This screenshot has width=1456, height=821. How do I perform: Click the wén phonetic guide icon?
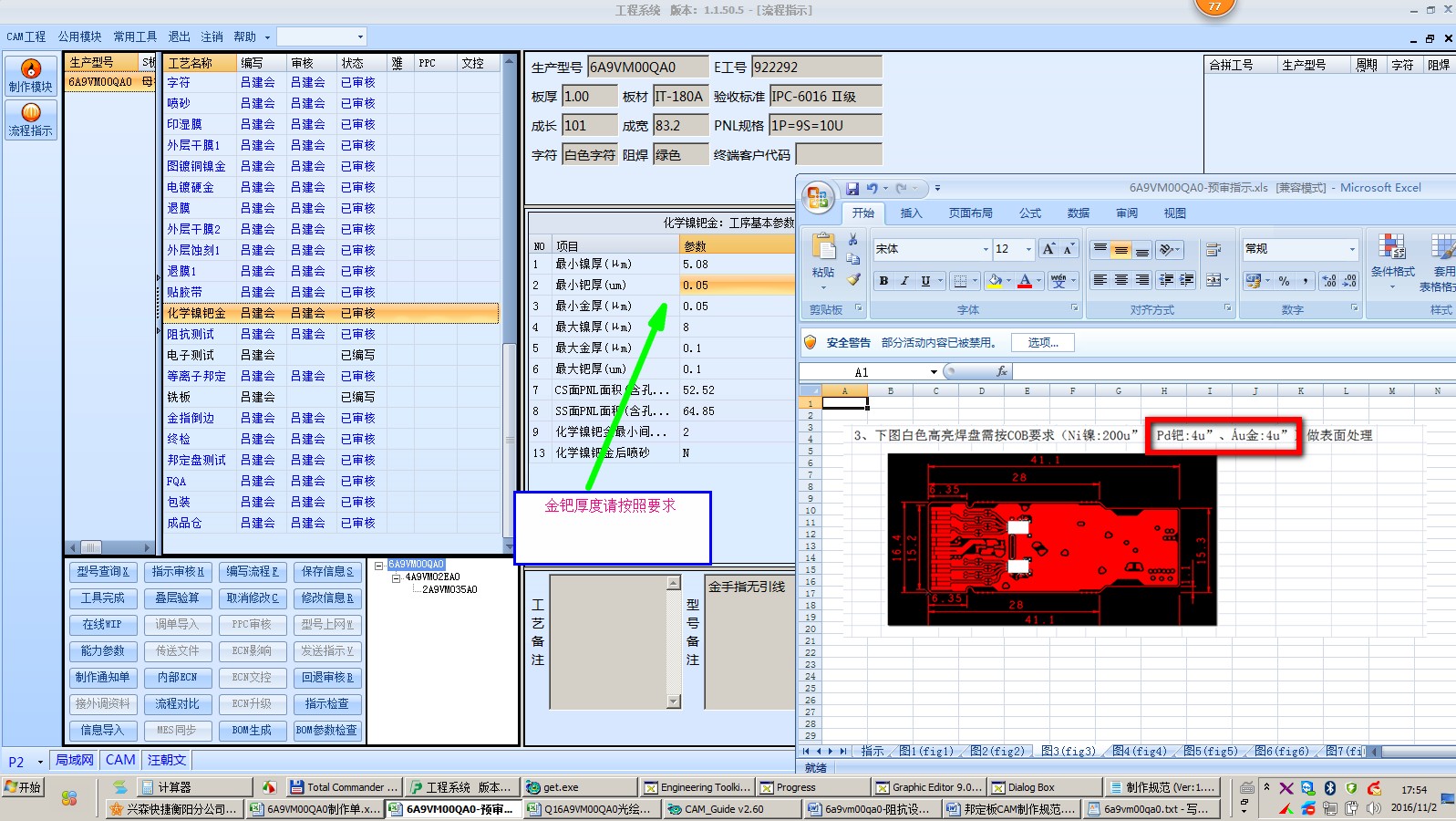(1058, 281)
